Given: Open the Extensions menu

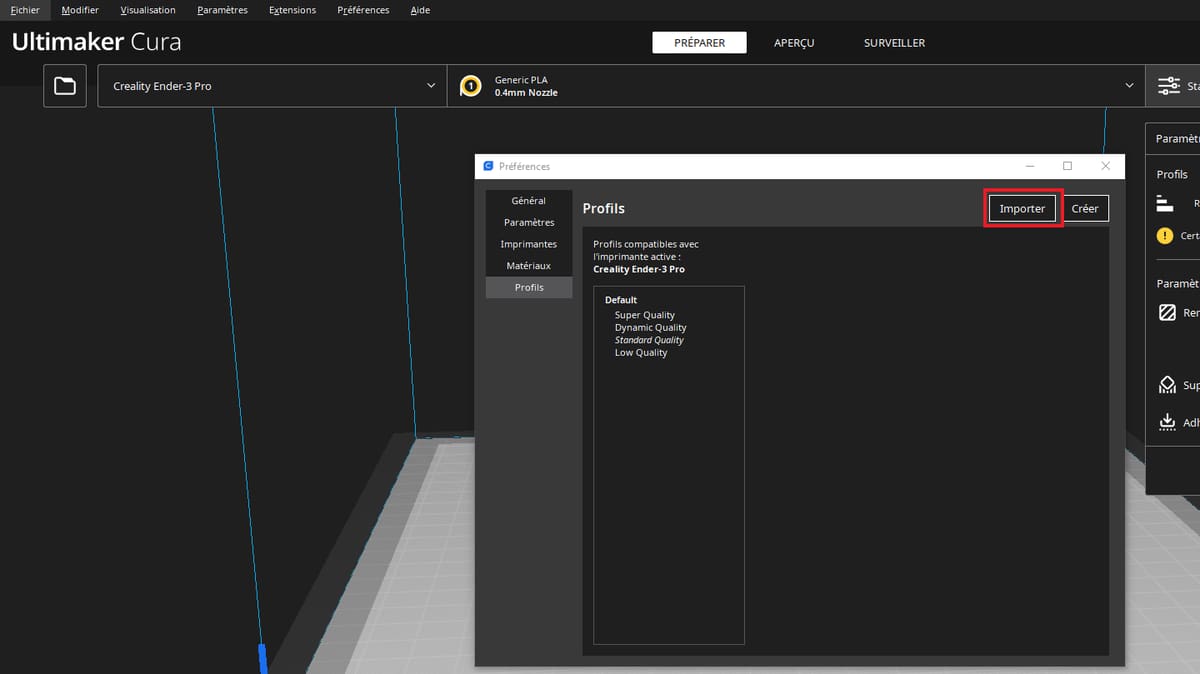Looking at the screenshot, I should pos(292,10).
